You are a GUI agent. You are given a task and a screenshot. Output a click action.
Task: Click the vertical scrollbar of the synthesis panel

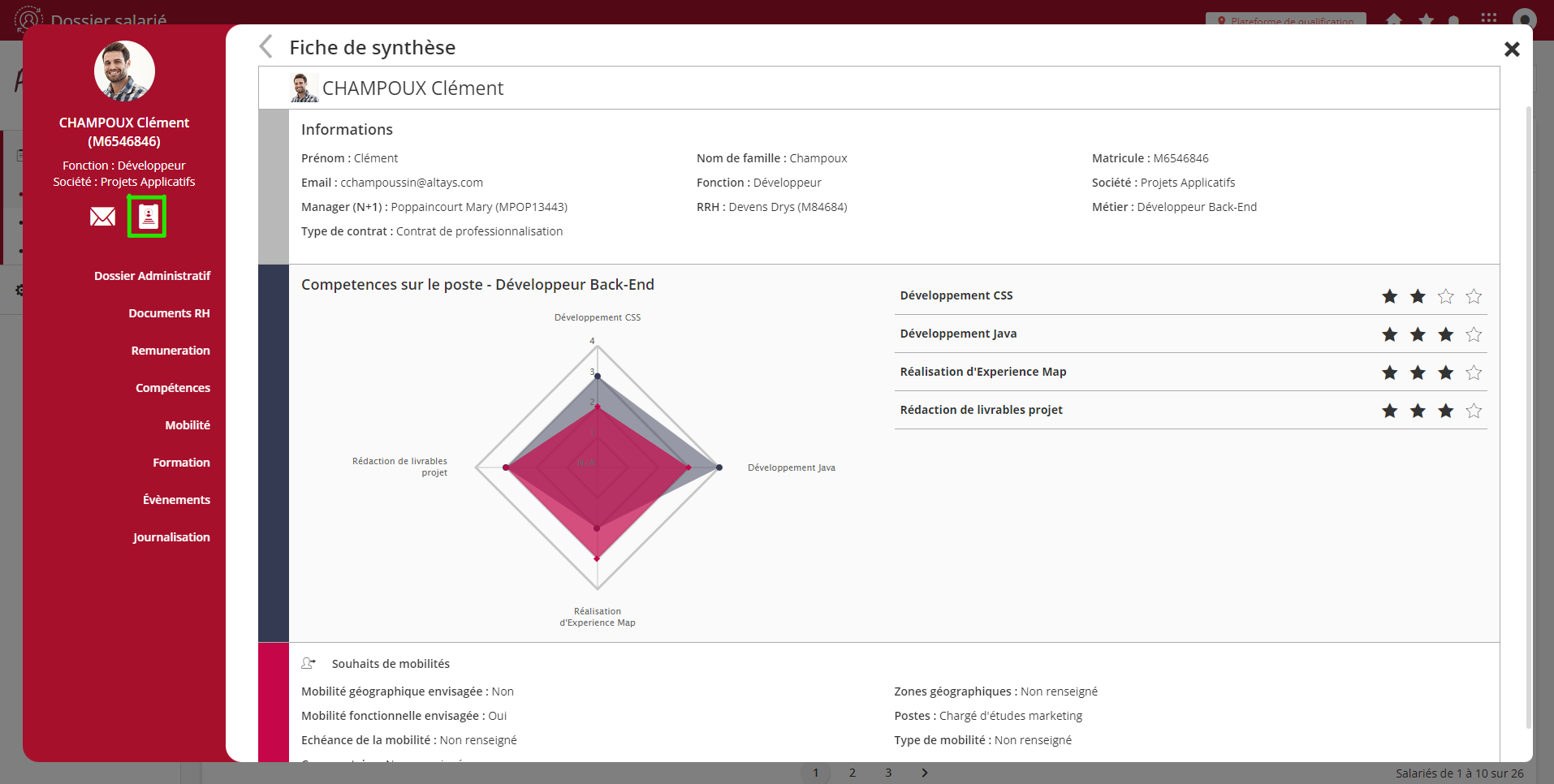tap(1528, 406)
